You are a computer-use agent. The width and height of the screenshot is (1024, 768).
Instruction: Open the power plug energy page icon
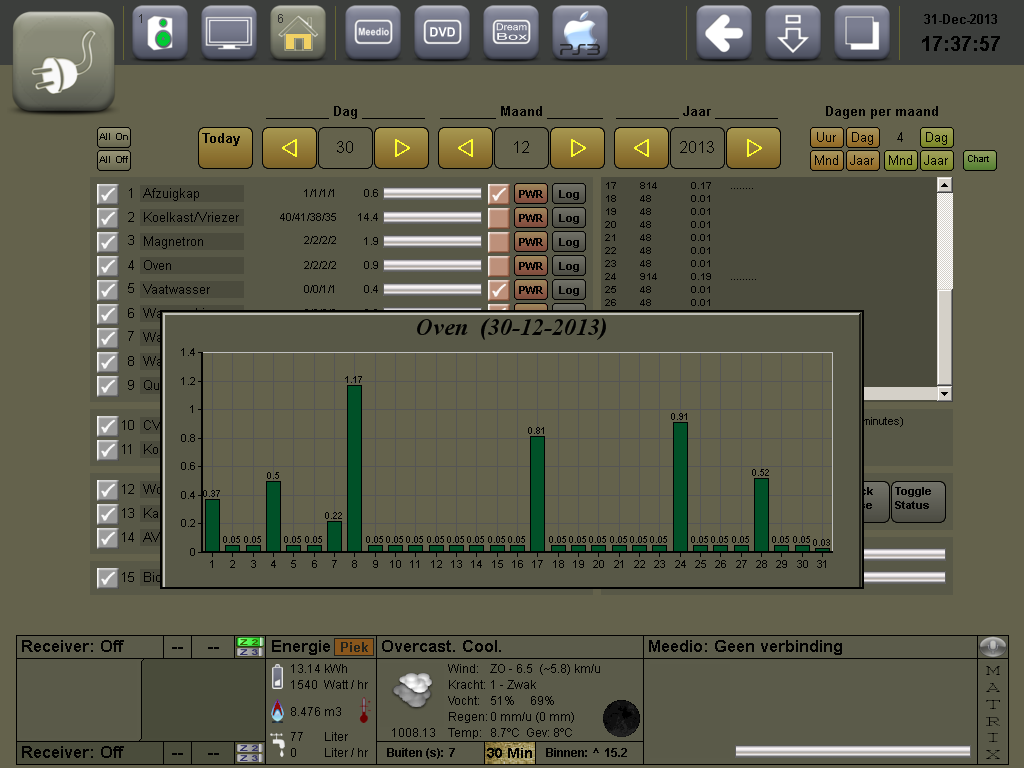[x=63, y=61]
